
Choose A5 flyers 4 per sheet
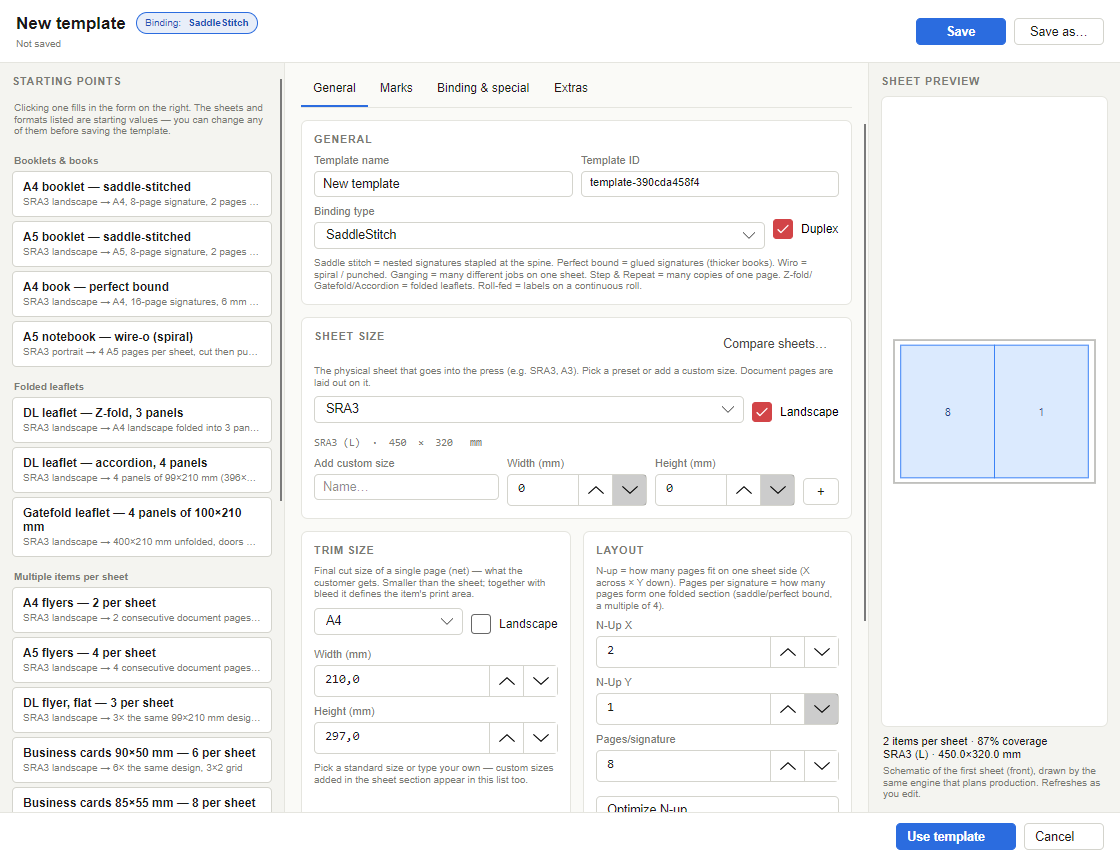click(142, 660)
